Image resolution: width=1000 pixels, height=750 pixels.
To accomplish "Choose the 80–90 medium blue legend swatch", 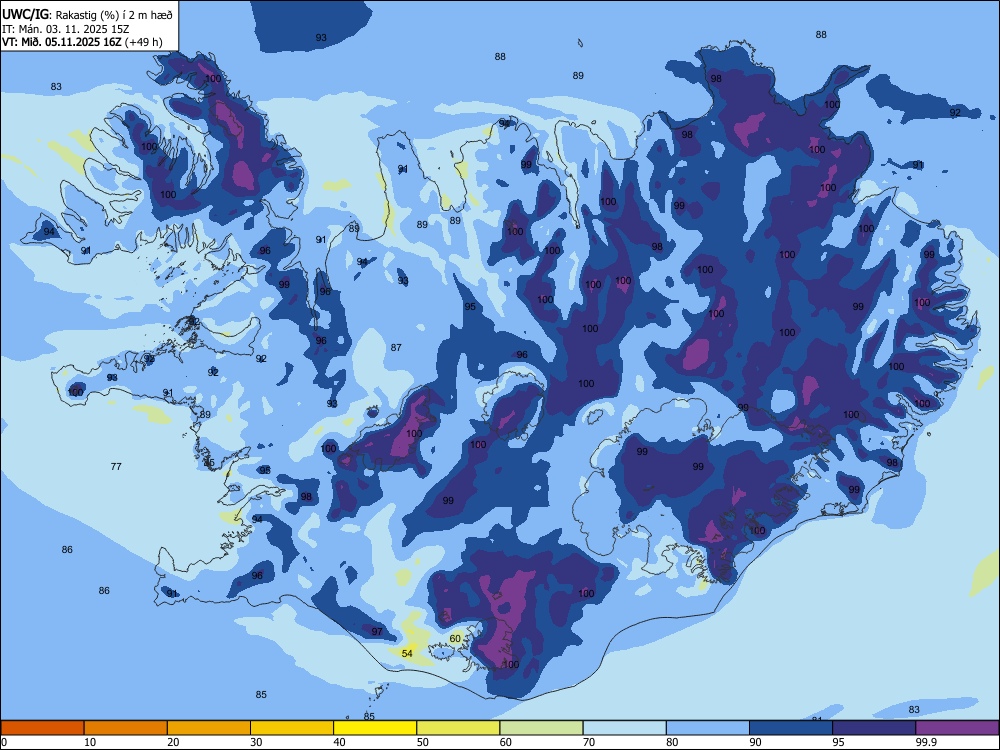I will pos(708,728).
